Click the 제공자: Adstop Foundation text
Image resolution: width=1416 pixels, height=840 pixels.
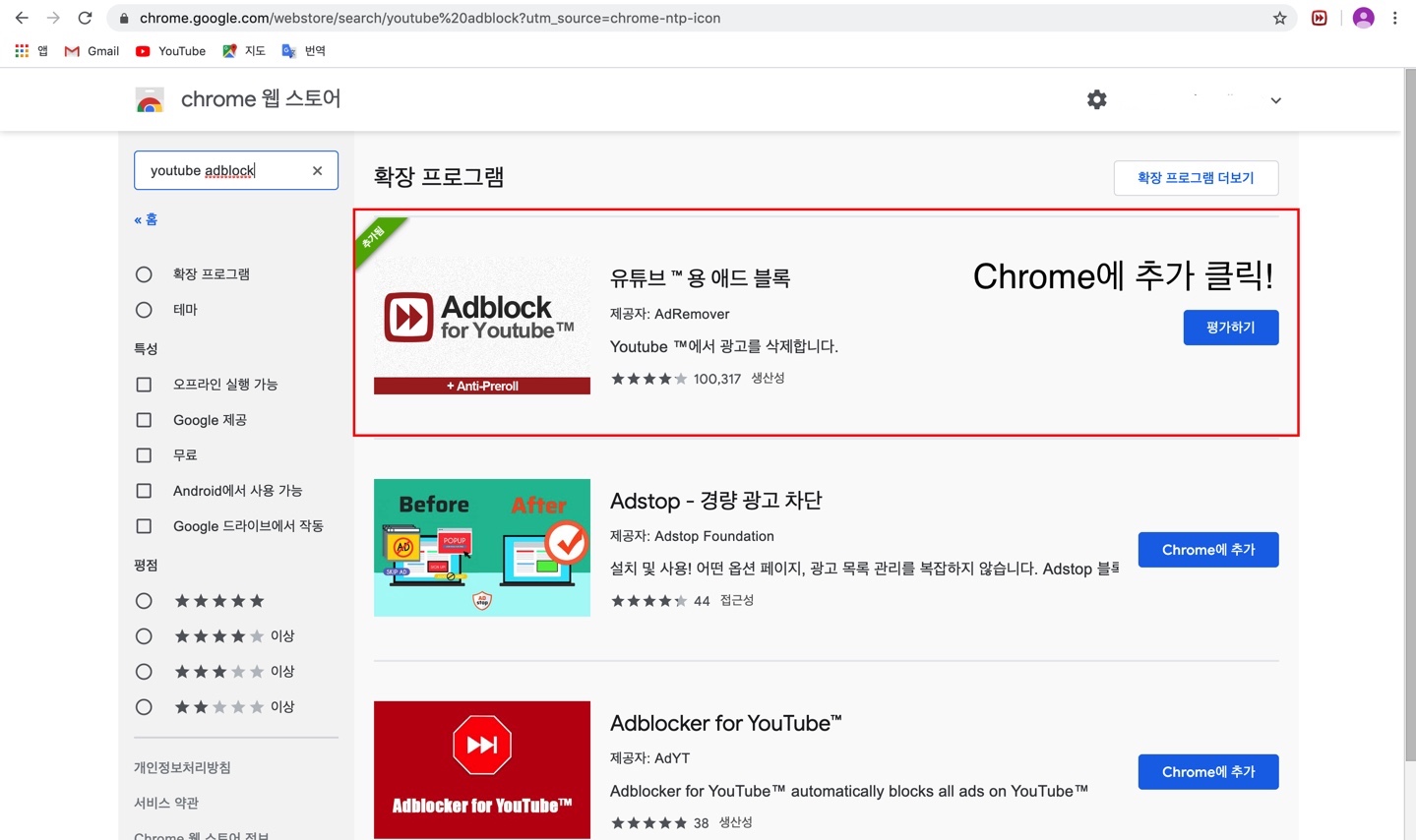pos(692,536)
